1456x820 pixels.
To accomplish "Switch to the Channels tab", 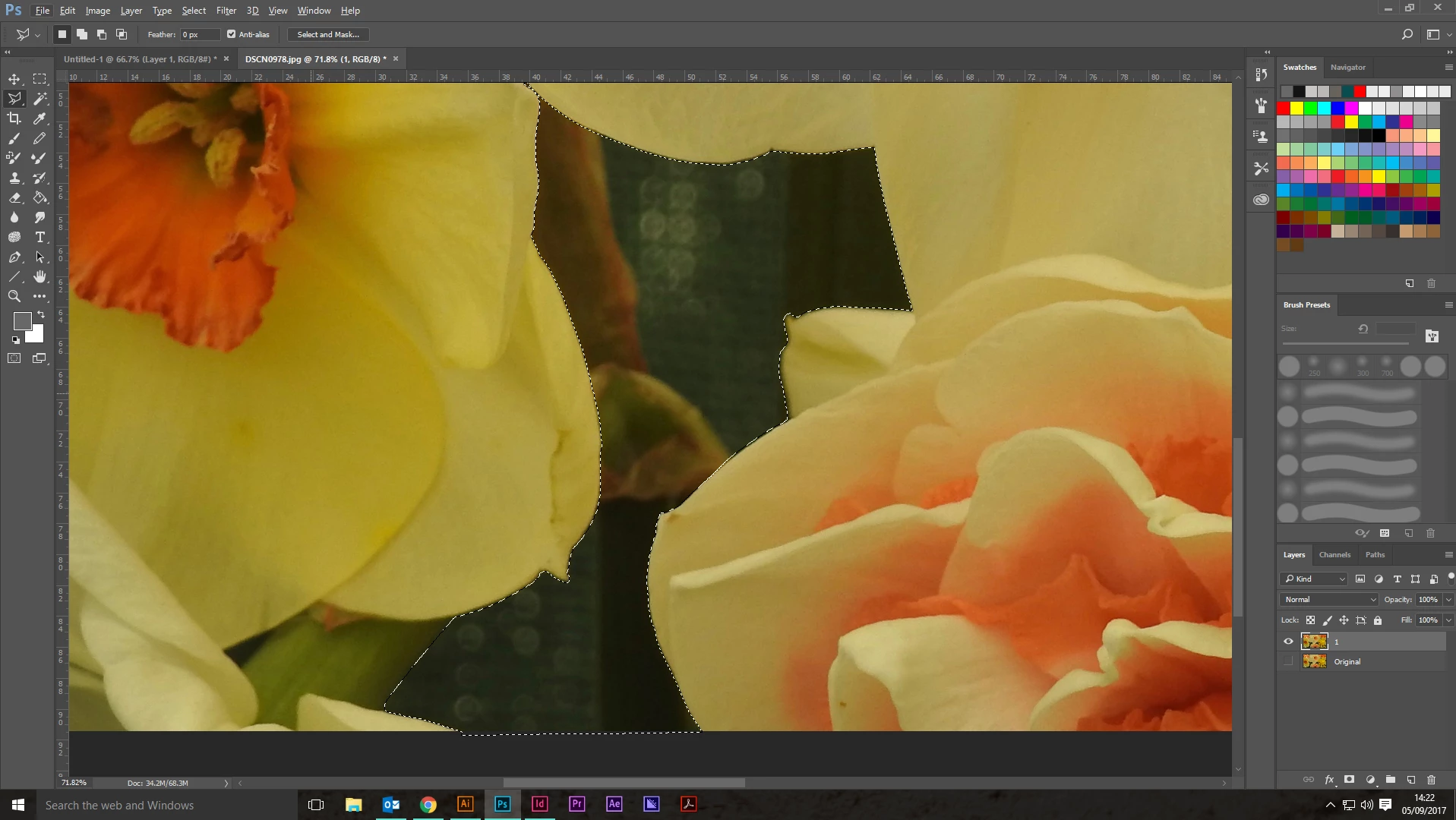I will (x=1334, y=554).
